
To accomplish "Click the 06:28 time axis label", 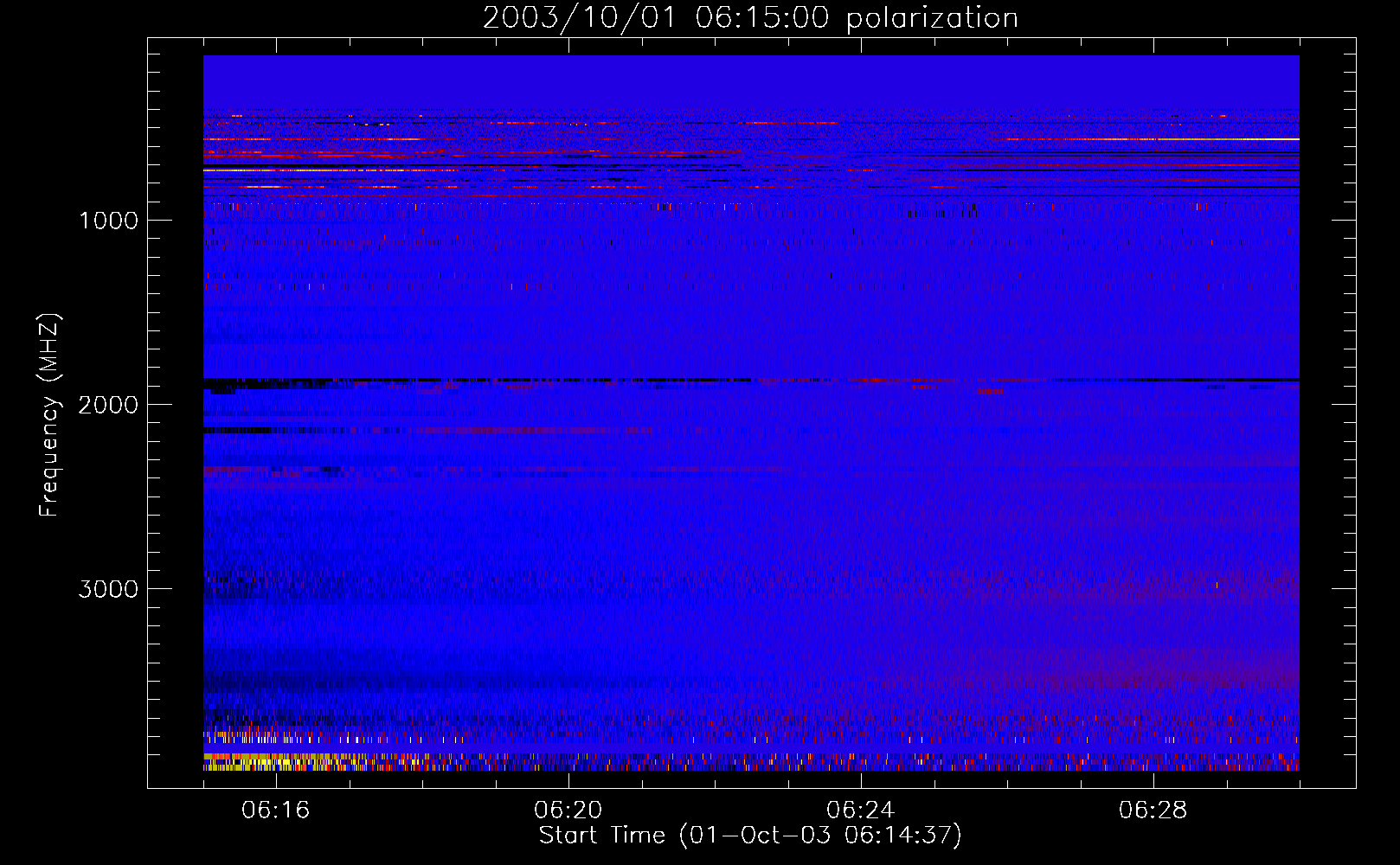I will [1153, 811].
